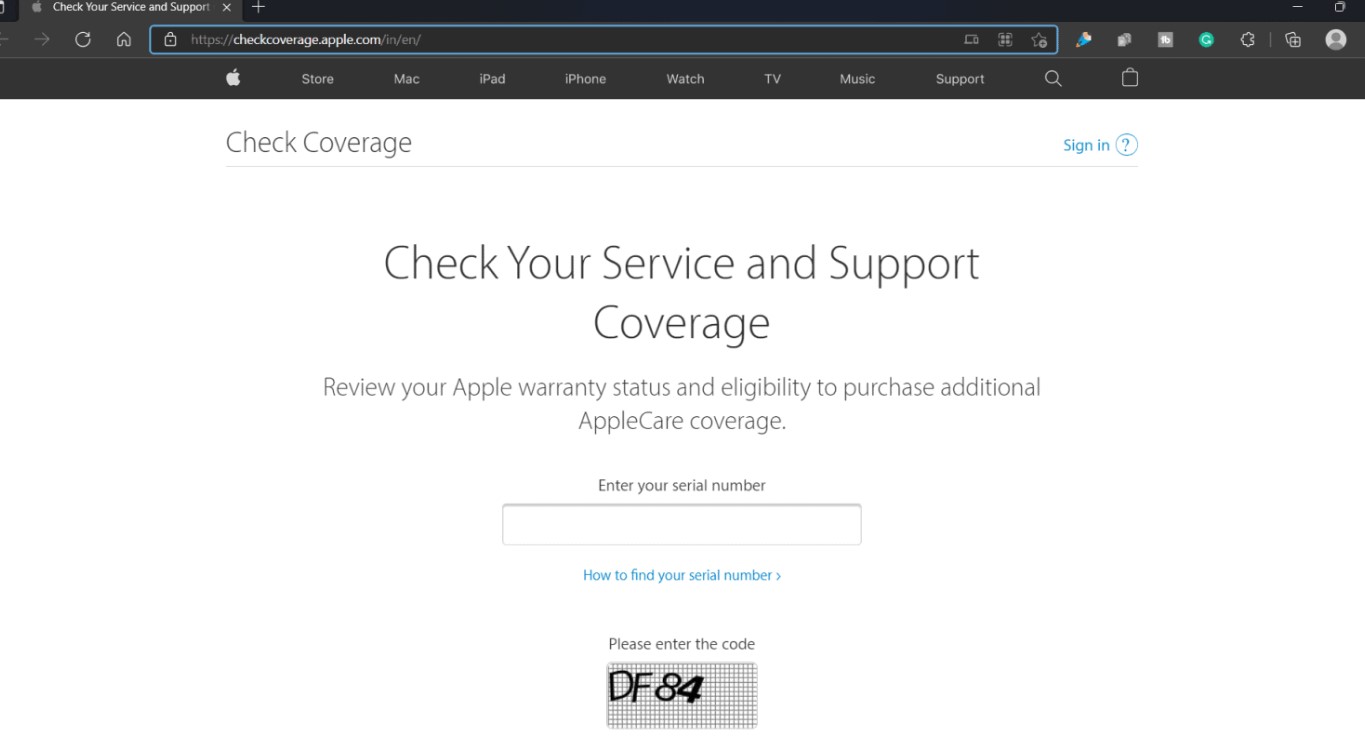This screenshot has width=1365, height=743.
Task: Open the search magnifier in Apple nav
Action: click(x=1053, y=78)
